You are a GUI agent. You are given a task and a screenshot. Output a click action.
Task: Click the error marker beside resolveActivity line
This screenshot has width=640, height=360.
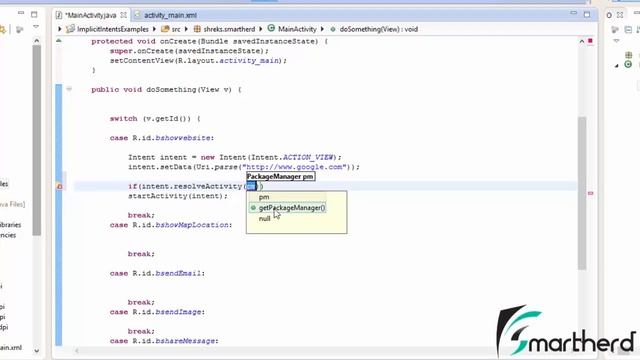[59, 186]
